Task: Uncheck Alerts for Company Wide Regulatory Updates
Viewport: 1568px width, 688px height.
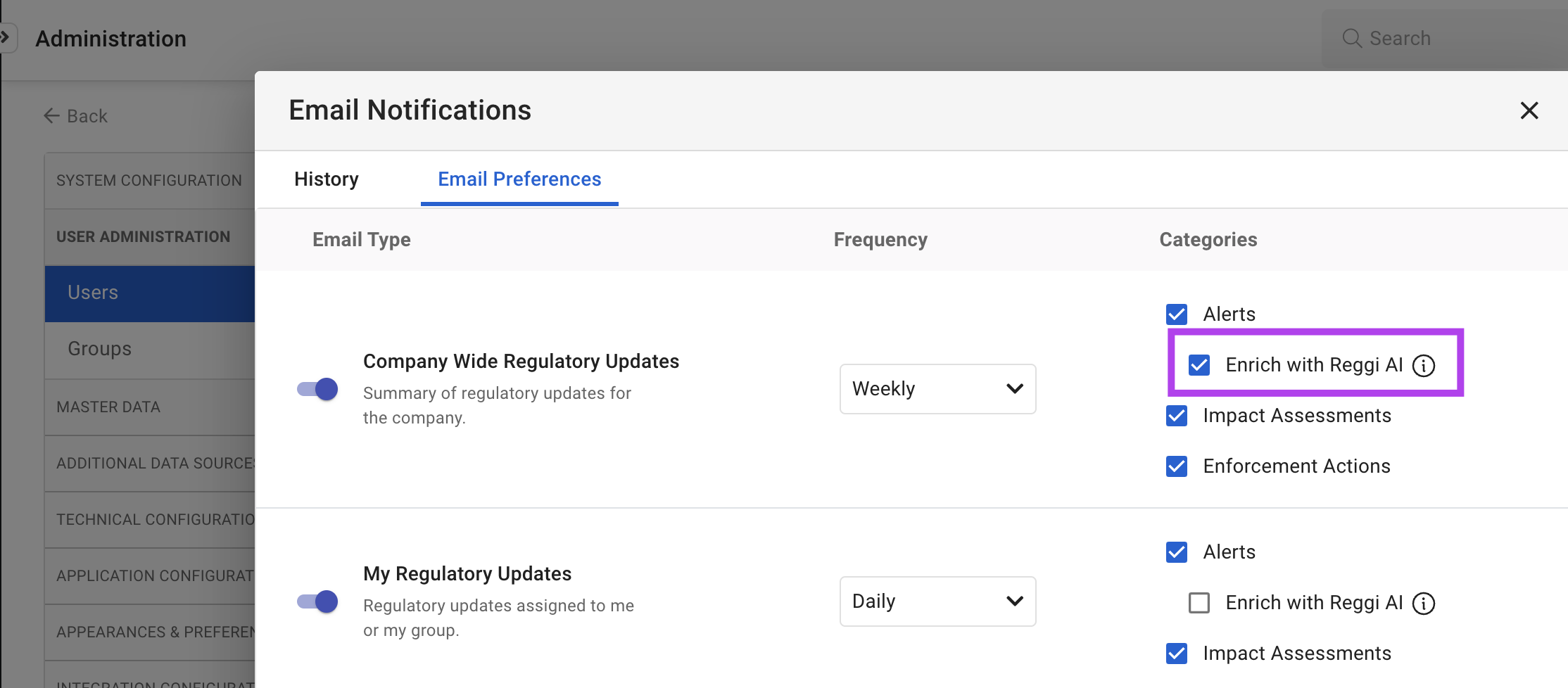Action: click(x=1177, y=314)
